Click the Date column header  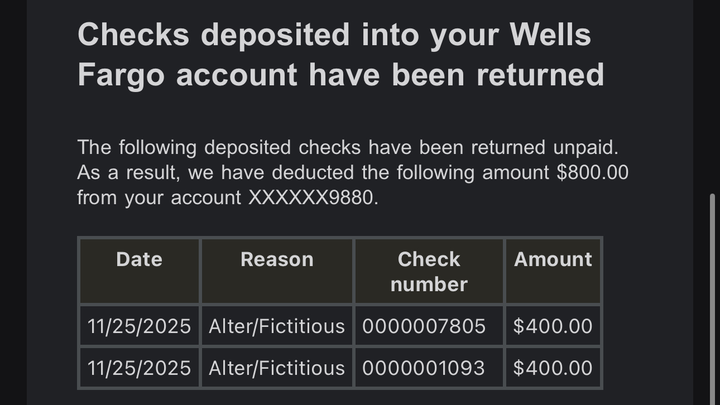(x=139, y=260)
